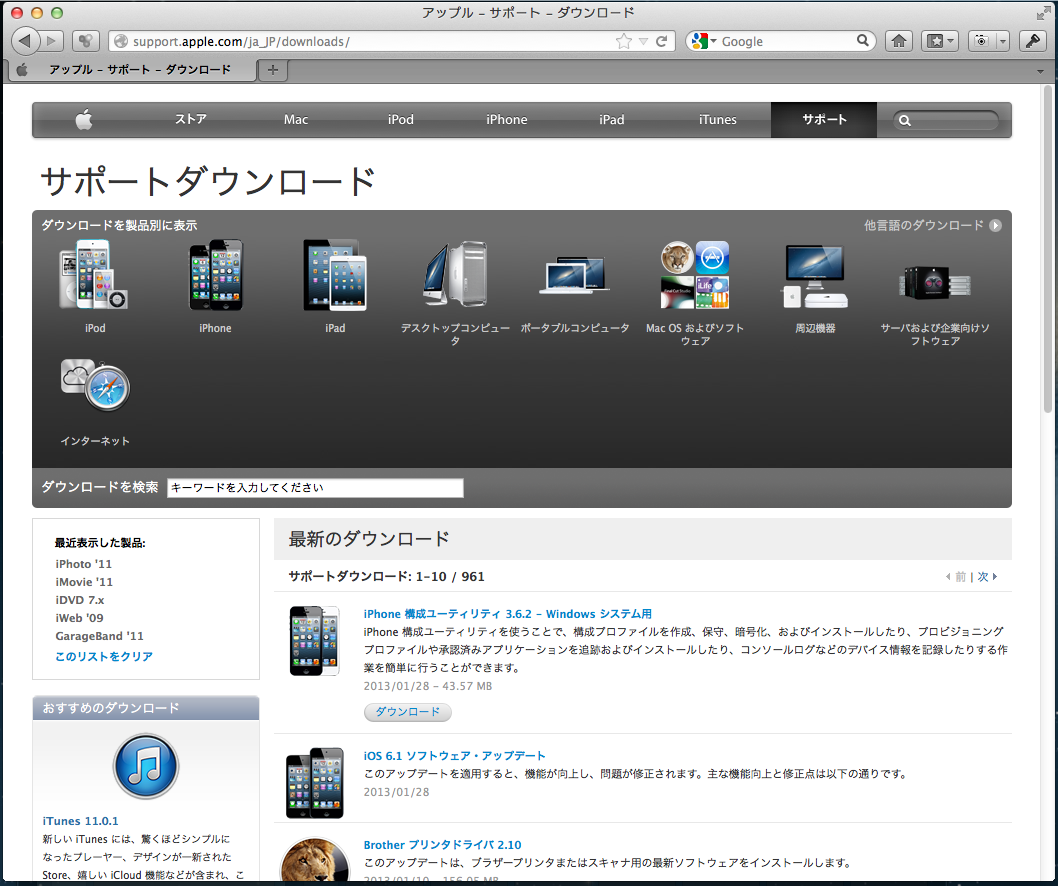Screen dimensions: 1058x886
Task: Open the bookmarks toolbar menu button
Action: coord(941,41)
